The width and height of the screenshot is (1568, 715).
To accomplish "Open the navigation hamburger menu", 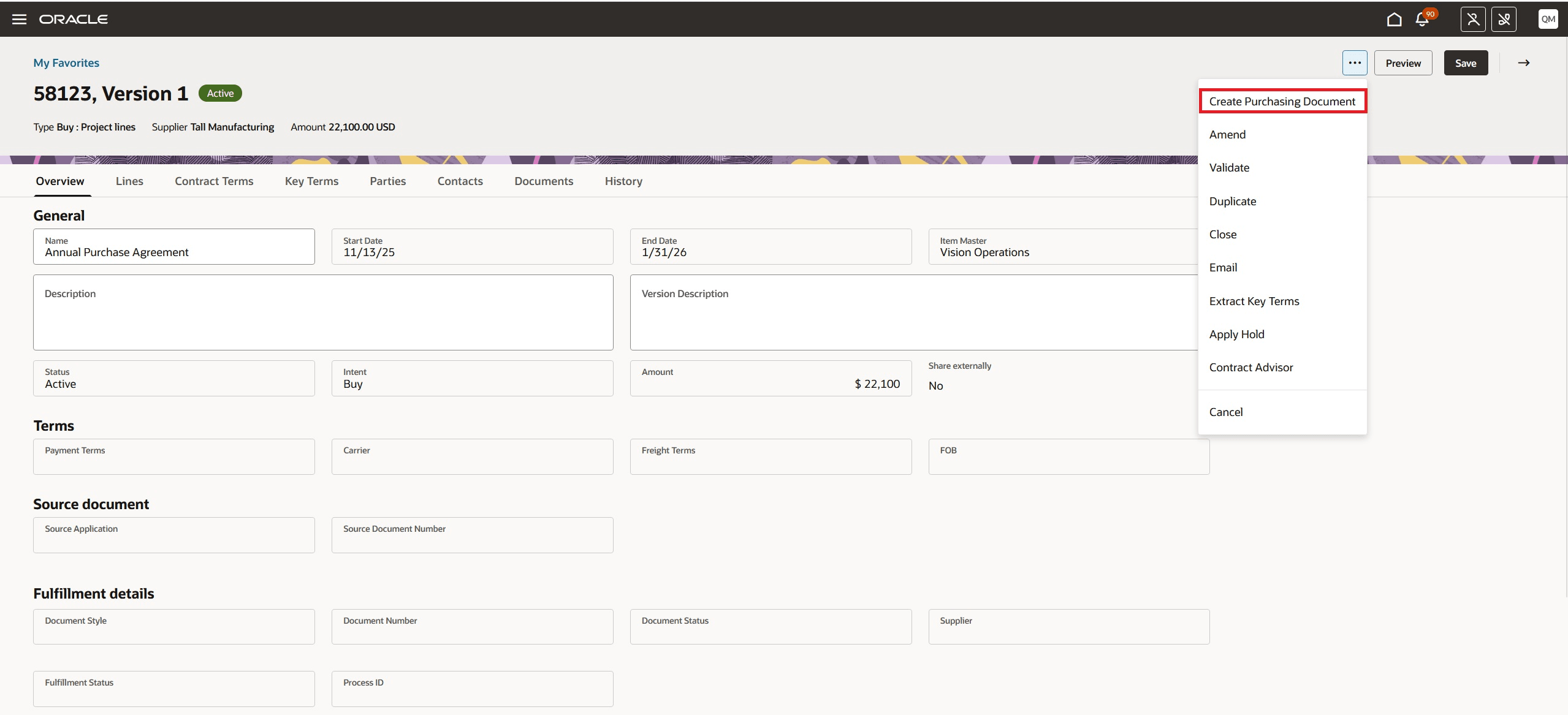I will 20,18.
